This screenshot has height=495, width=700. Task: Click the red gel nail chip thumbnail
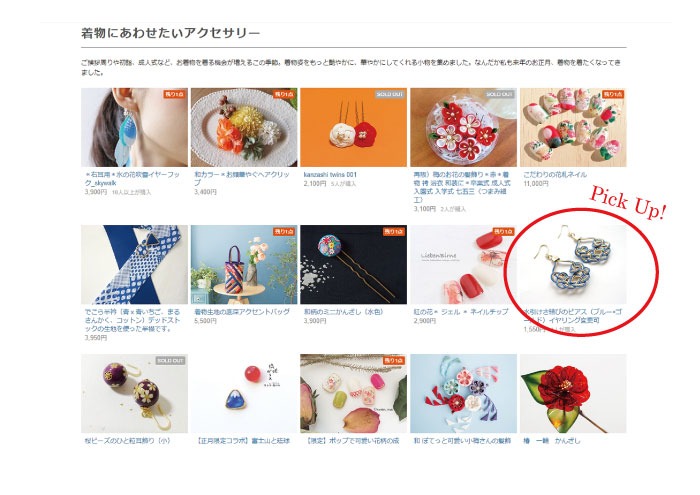coord(463,265)
